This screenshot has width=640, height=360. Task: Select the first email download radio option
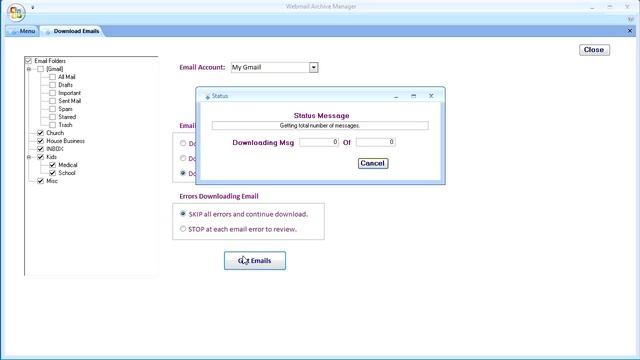point(183,143)
